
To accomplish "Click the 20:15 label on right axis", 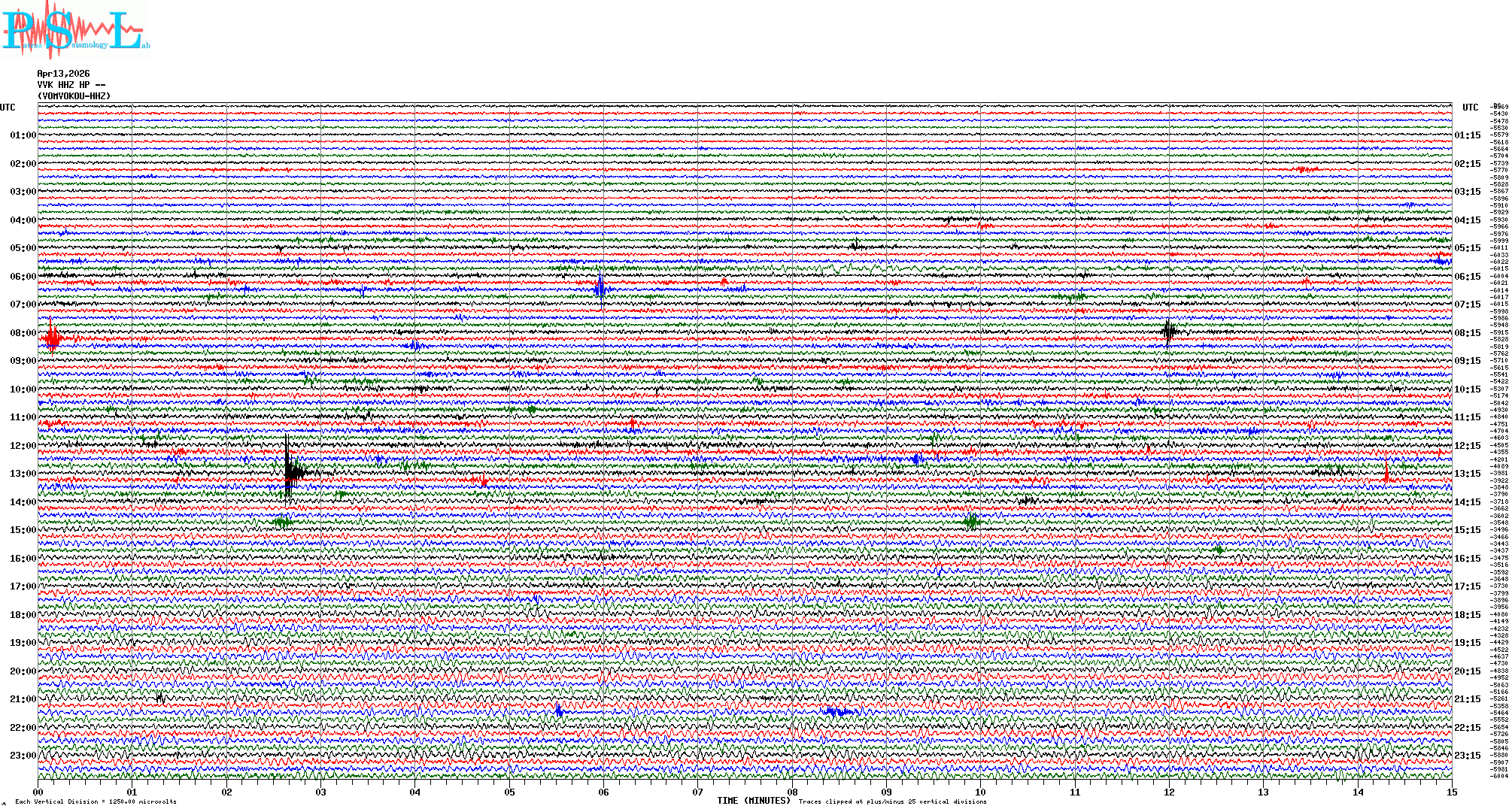I will (1467, 671).
